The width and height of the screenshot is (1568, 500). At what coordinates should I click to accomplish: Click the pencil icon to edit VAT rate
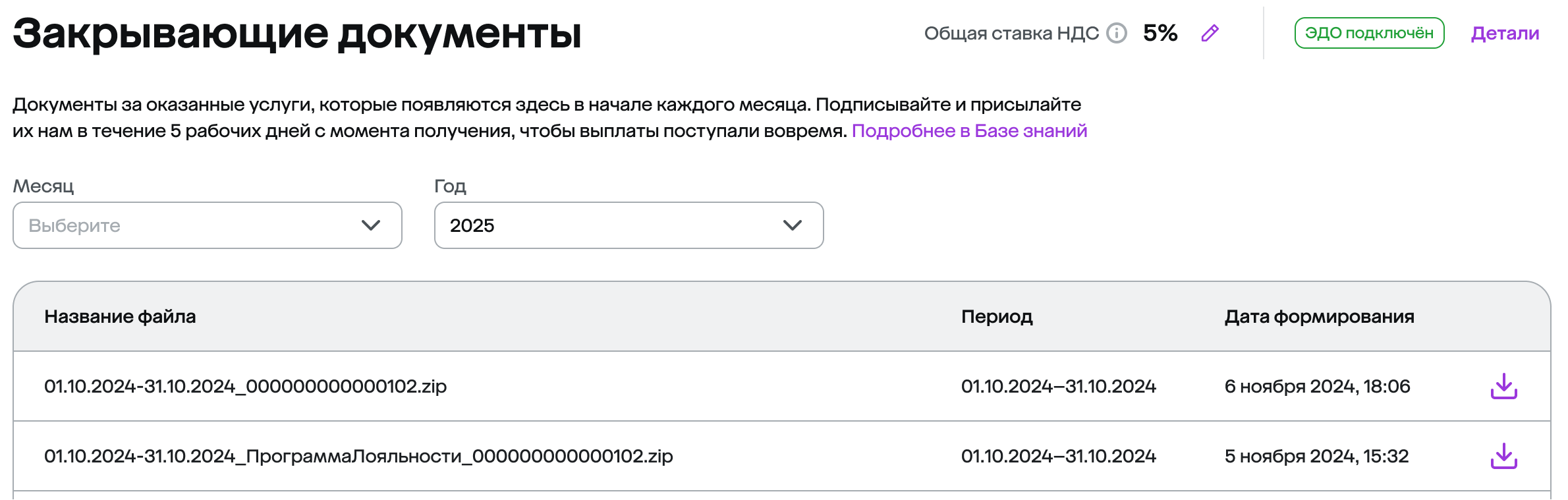pyautogui.click(x=1210, y=33)
